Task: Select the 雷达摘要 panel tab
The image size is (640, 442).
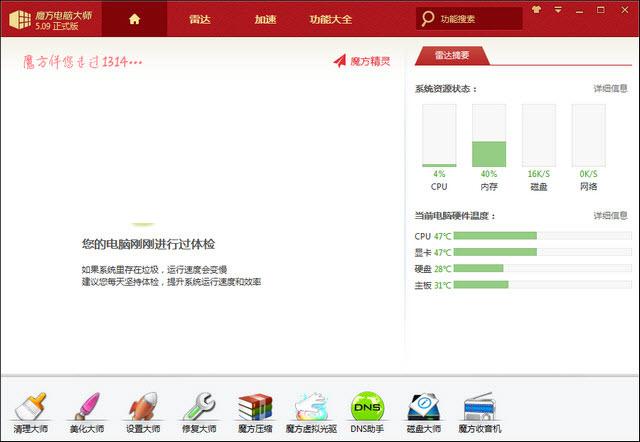Action: [x=452, y=55]
